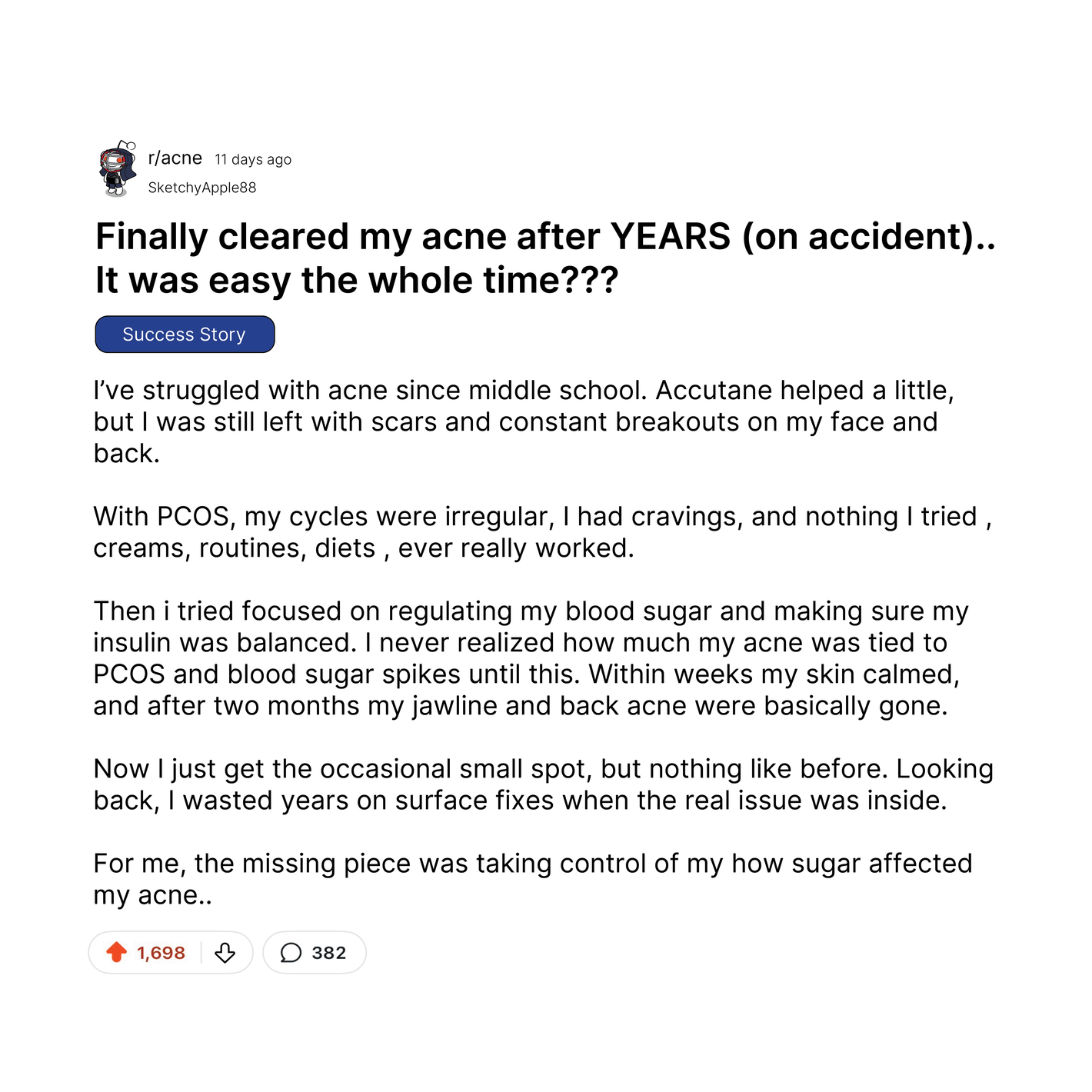Click the 1,698 vote count
This screenshot has height=1092, width=1092.
(x=161, y=954)
